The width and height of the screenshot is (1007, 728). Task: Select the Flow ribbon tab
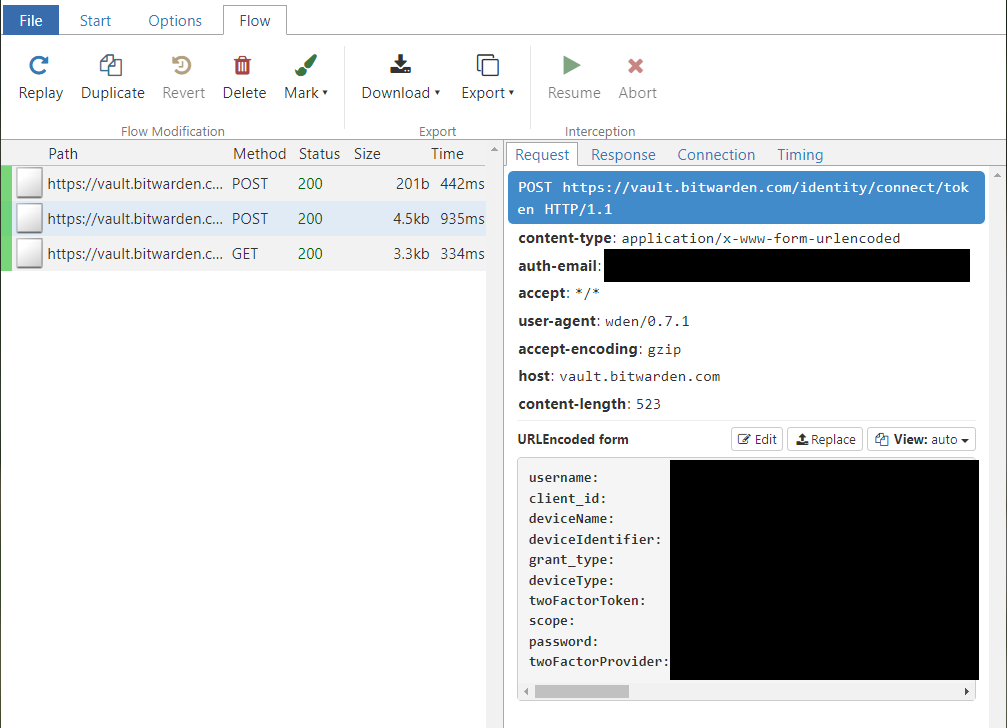tap(255, 21)
